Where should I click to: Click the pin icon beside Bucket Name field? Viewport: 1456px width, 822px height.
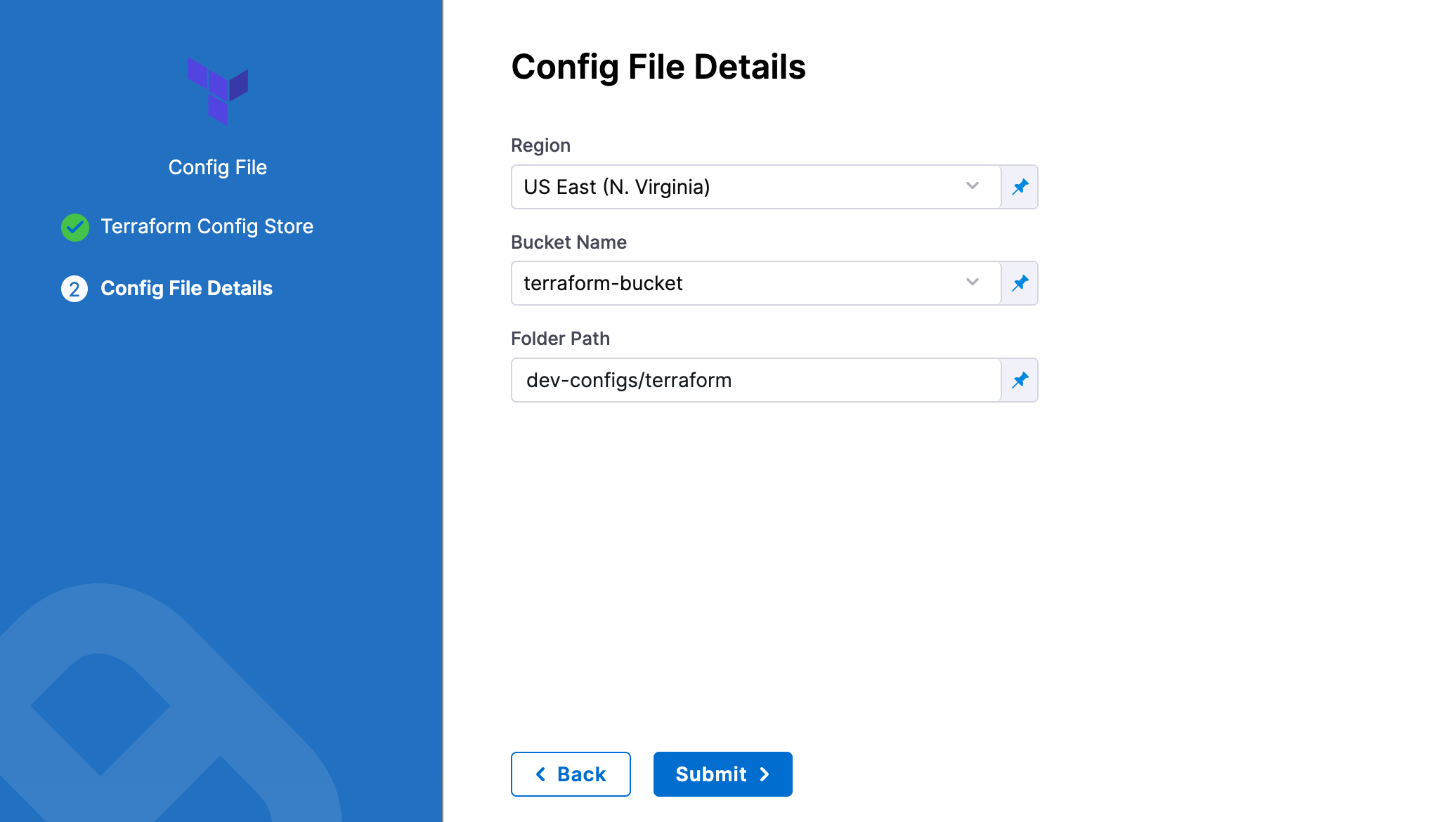coord(1020,283)
